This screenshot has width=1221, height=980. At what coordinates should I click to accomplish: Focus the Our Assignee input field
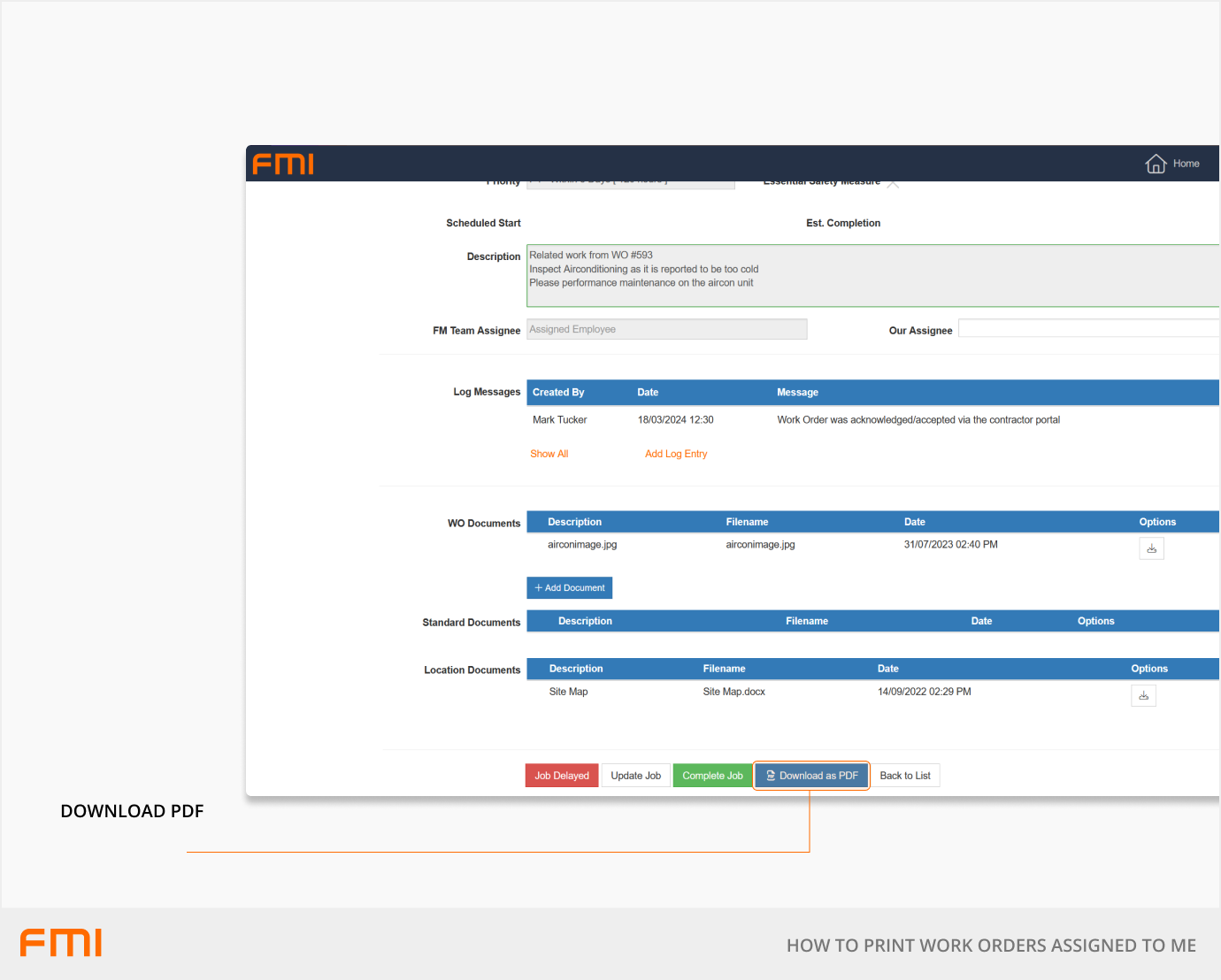coord(1088,329)
